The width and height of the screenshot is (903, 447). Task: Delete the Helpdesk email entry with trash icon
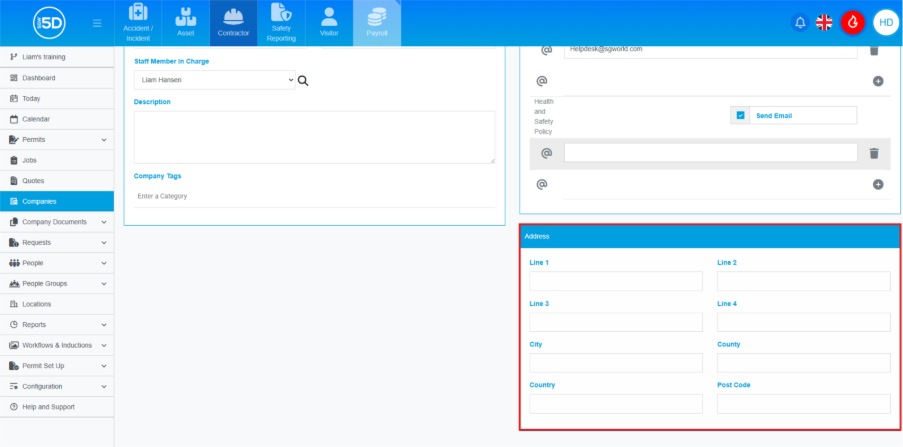(873, 49)
